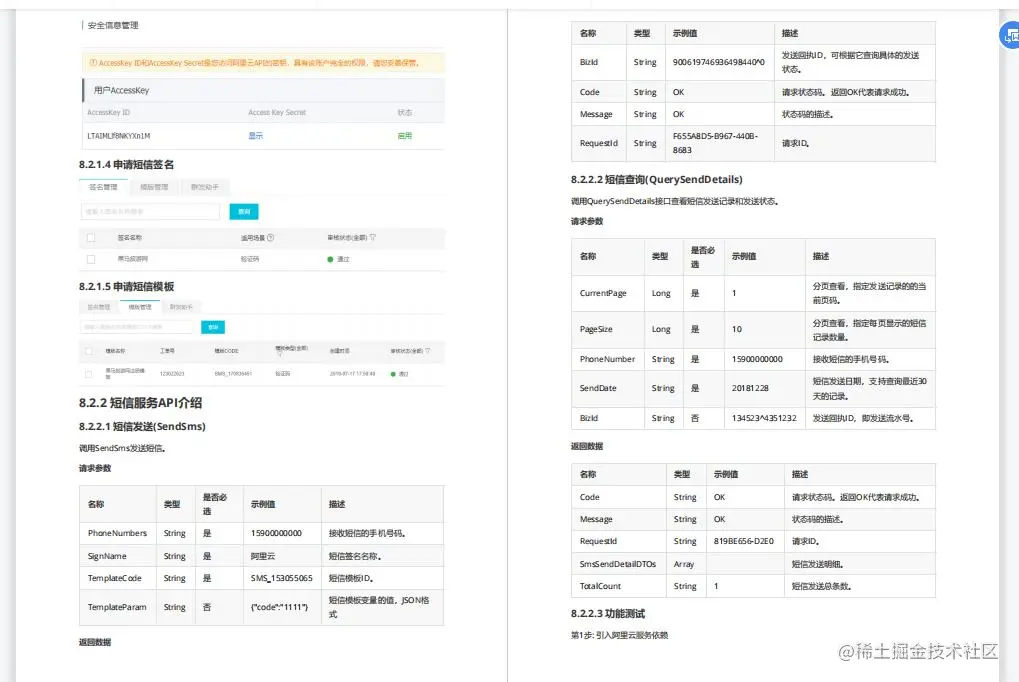Tick checkbox for 黑马旅游网 signature row
Screen dimensions: 1019x682
pos(91,259)
